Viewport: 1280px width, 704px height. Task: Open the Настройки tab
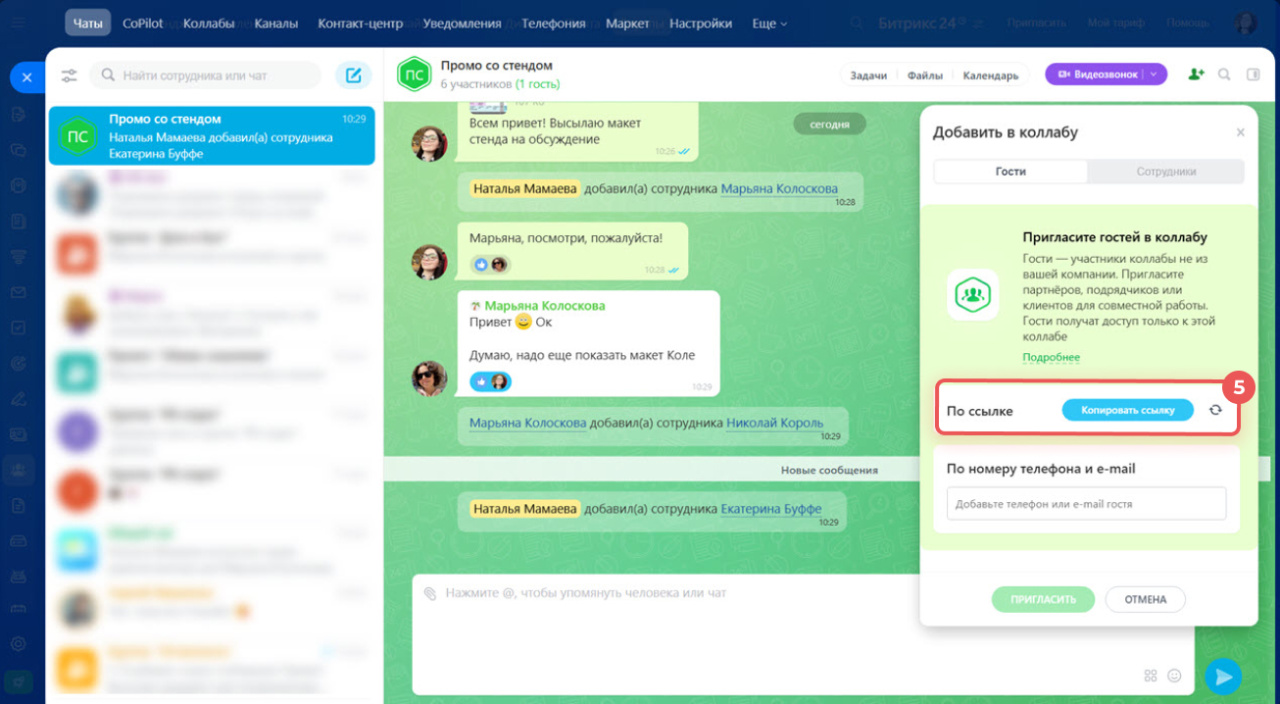click(701, 23)
